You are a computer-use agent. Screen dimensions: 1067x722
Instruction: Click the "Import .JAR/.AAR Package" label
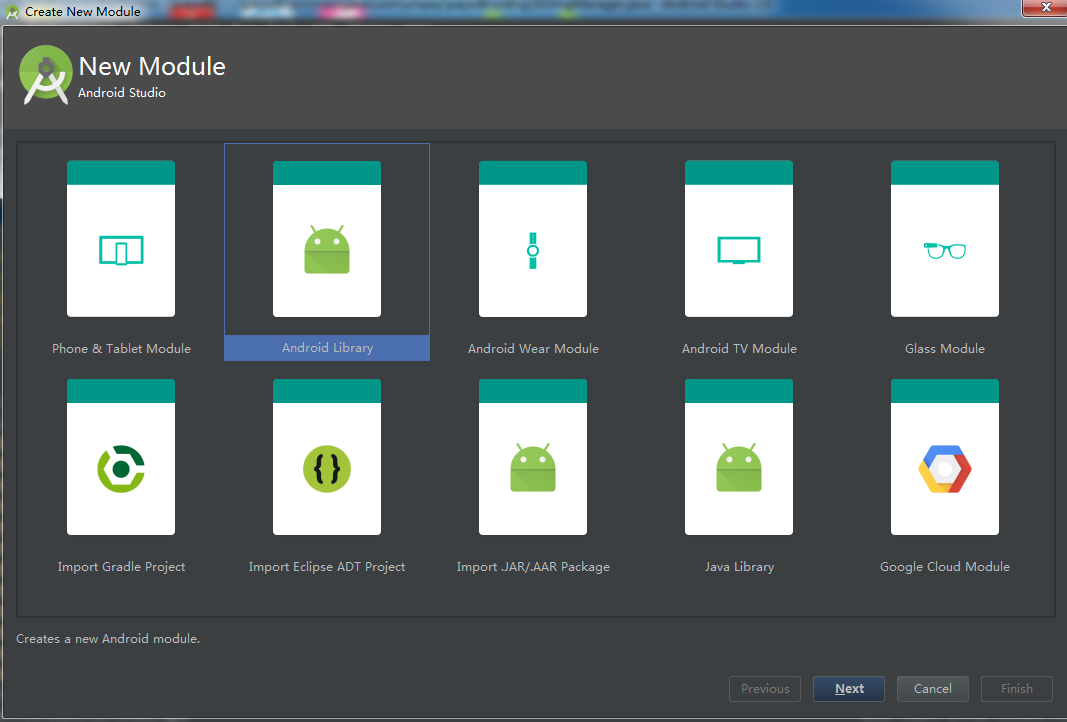[x=533, y=566]
